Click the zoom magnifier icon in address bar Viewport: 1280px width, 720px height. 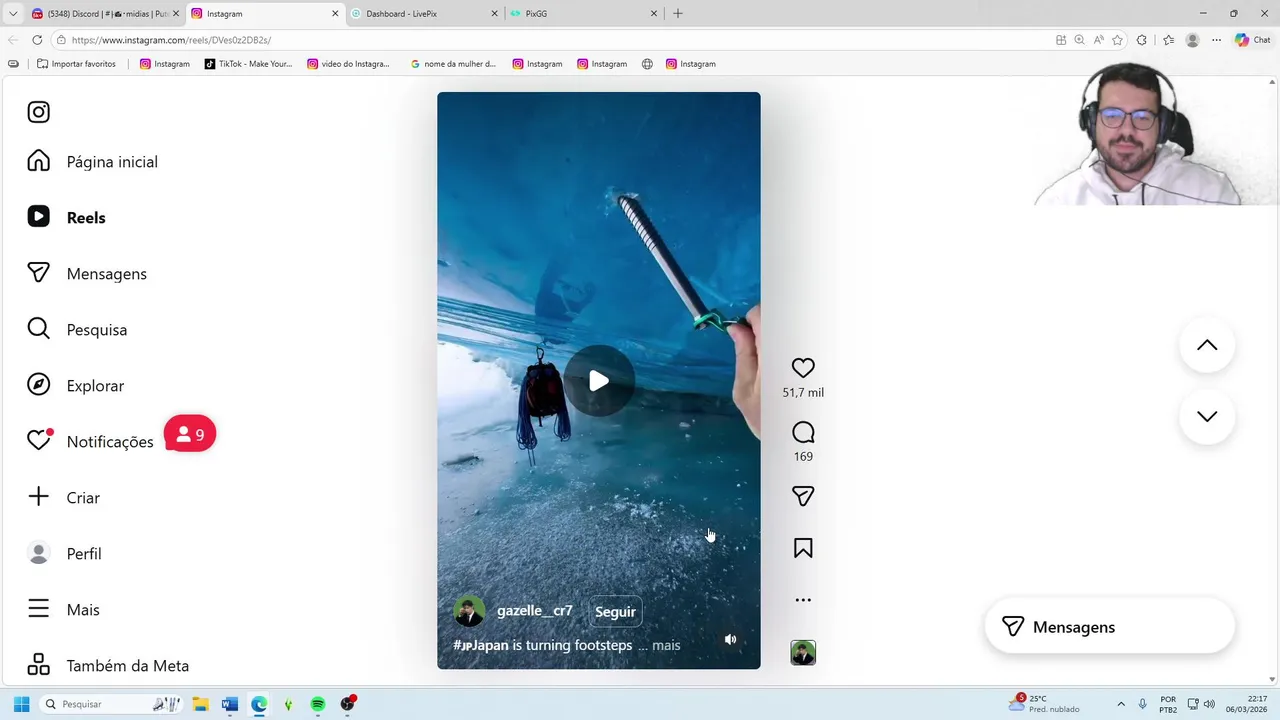coord(1079,40)
